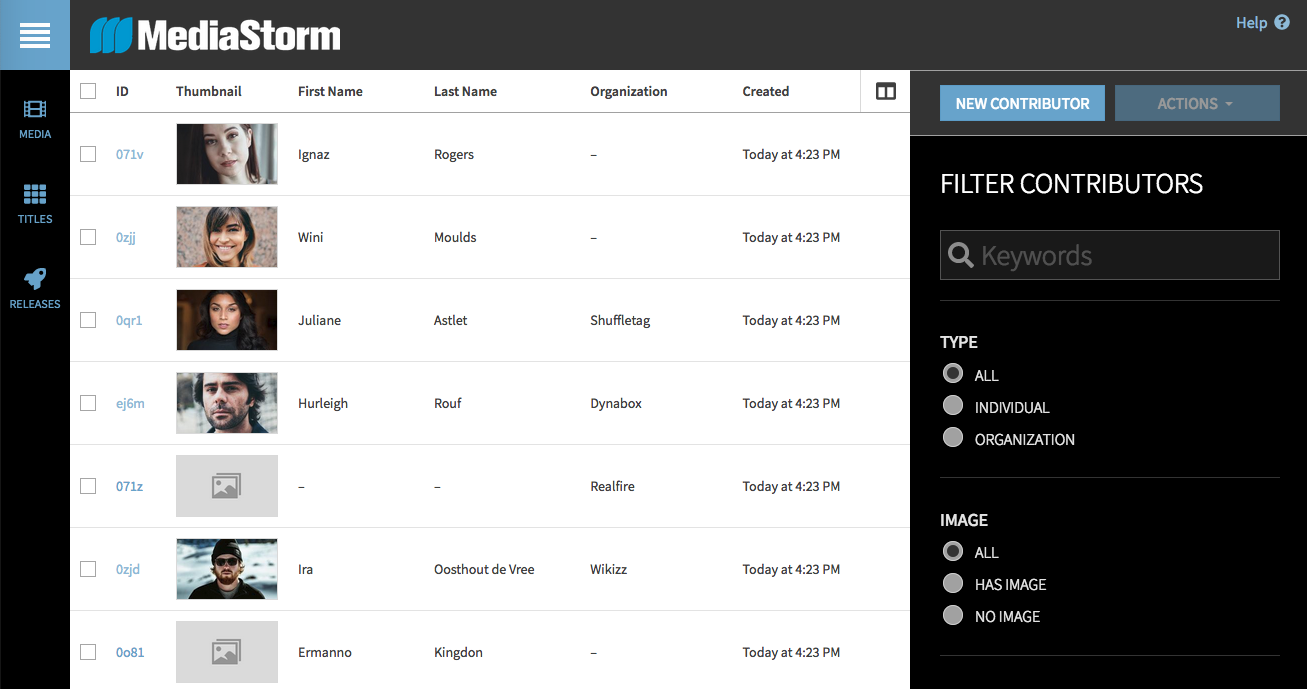
Task: Click the Thumbnail column header
Action: tap(209, 91)
